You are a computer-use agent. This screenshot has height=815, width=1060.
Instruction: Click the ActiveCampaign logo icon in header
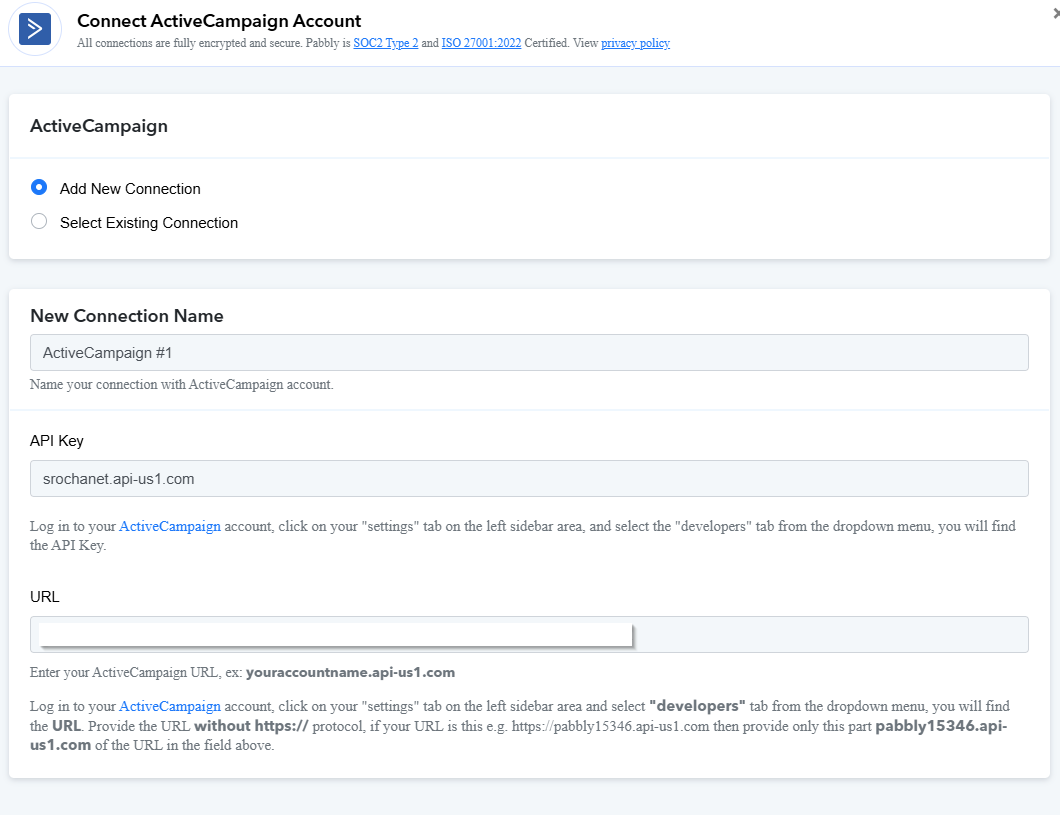pos(35,29)
